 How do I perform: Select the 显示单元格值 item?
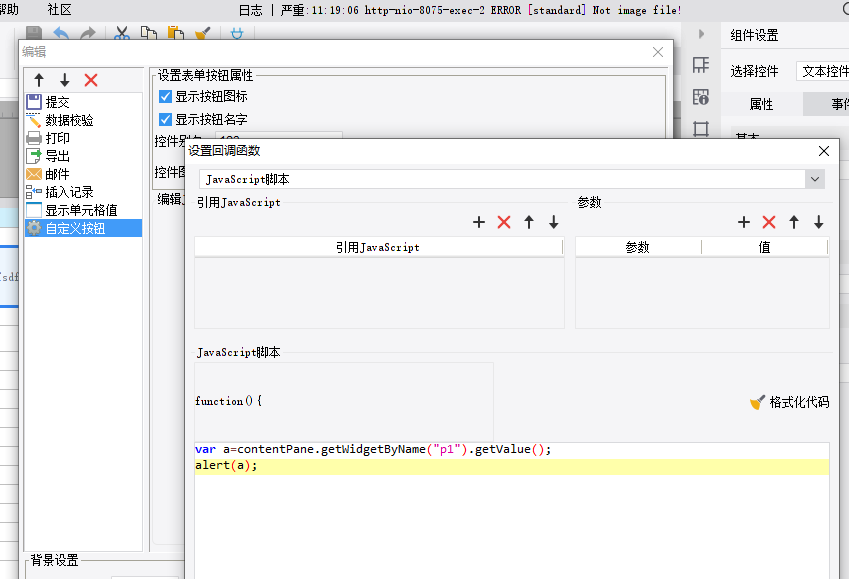coord(83,210)
